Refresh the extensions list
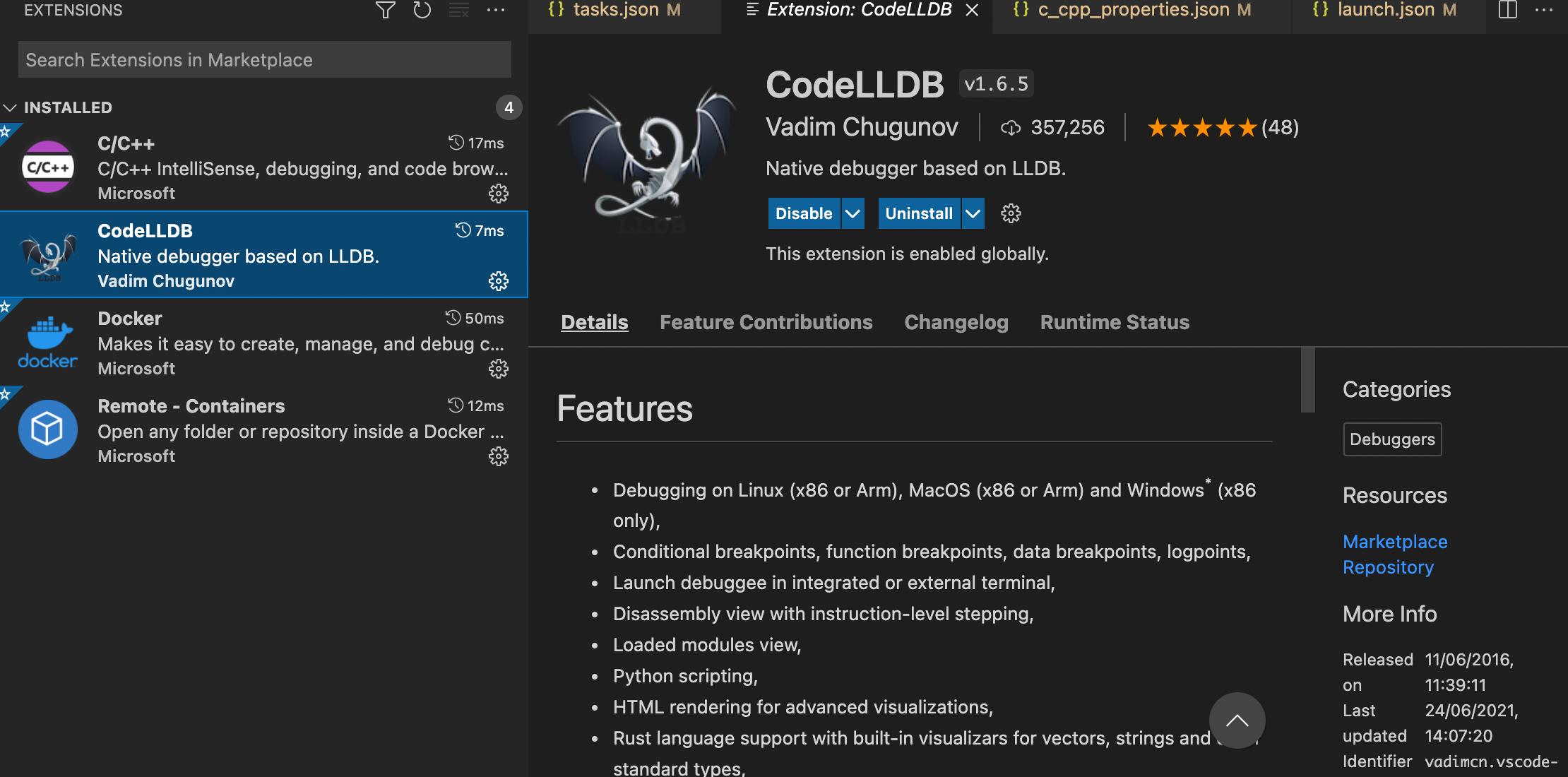The height and width of the screenshot is (777, 1568). coord(422,11)
